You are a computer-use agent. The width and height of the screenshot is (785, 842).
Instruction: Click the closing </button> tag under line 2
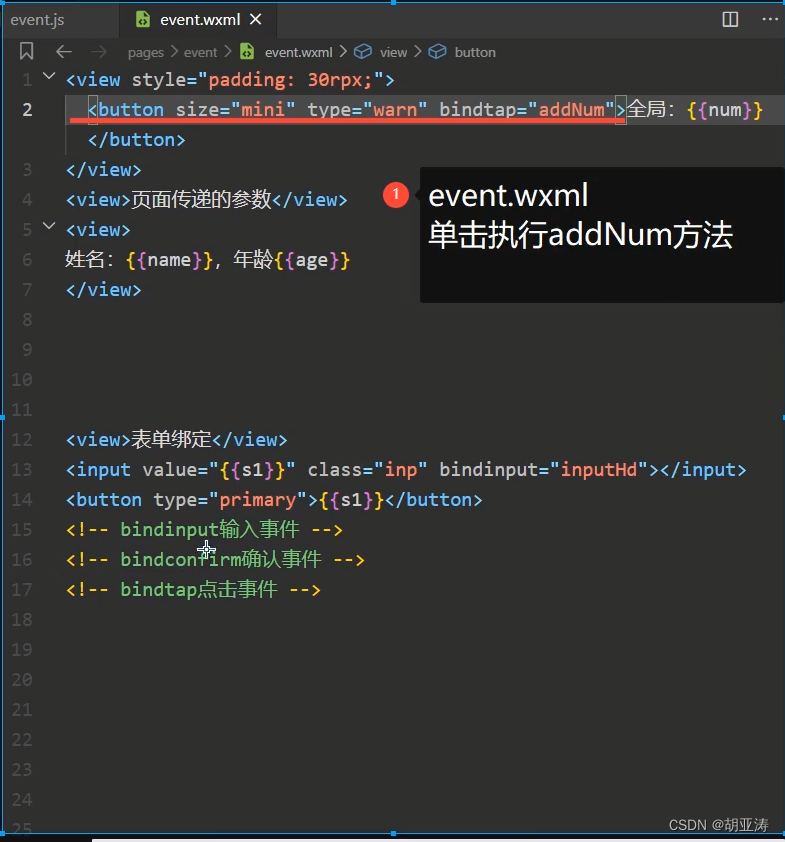tap(136, 140)
